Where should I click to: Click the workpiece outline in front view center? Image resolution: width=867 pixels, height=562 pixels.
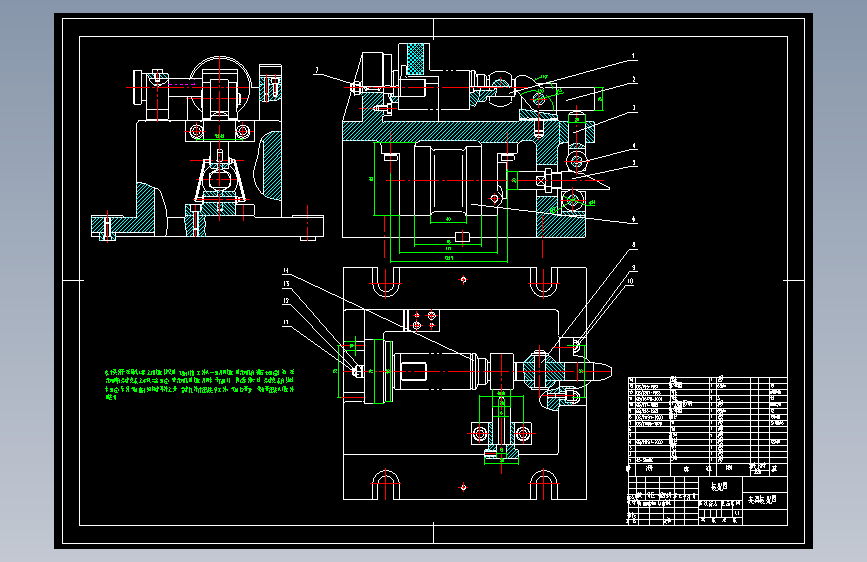point(448,183)
